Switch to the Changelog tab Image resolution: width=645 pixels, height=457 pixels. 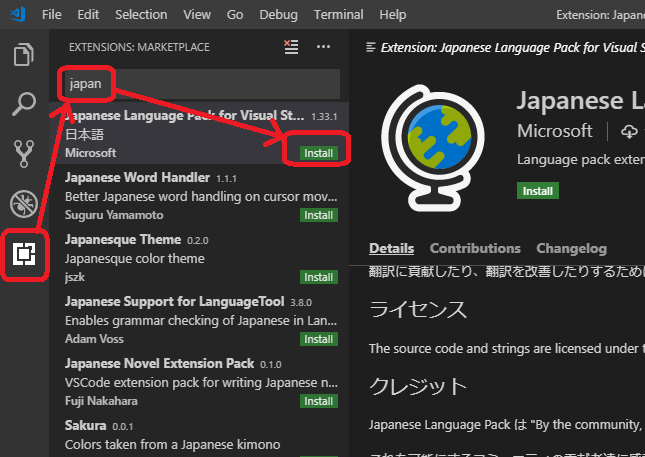click(571, 248)
